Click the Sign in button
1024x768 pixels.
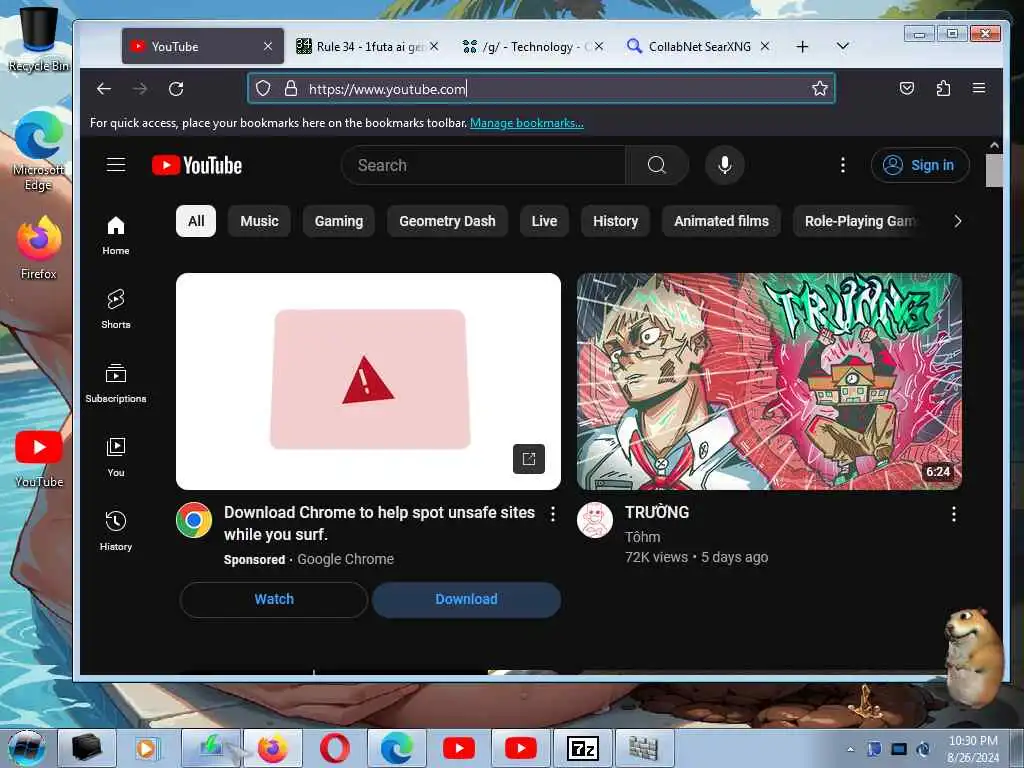(920, 165)
